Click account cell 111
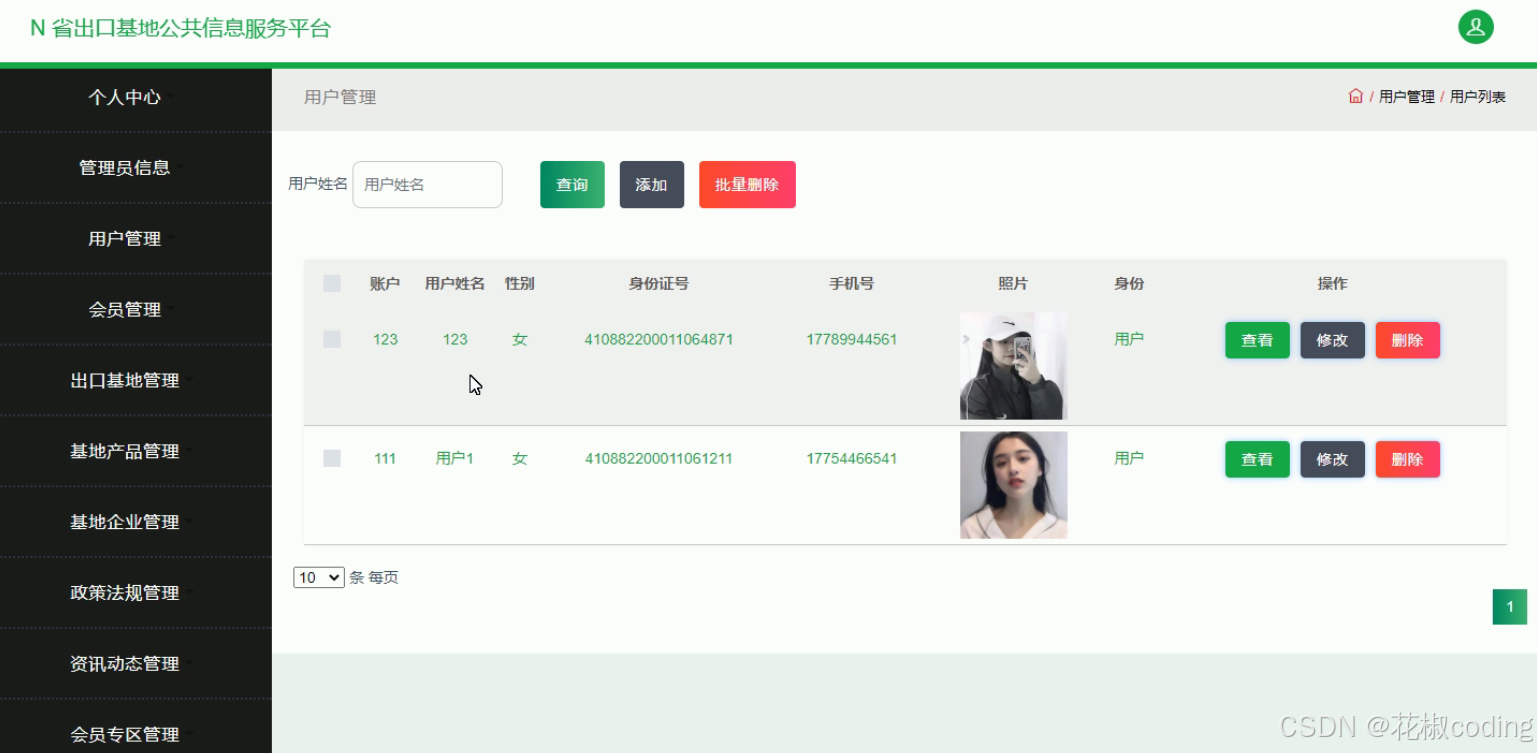Image resolution: width=1537 pixels, height=753 pixels. coord(385,458)
